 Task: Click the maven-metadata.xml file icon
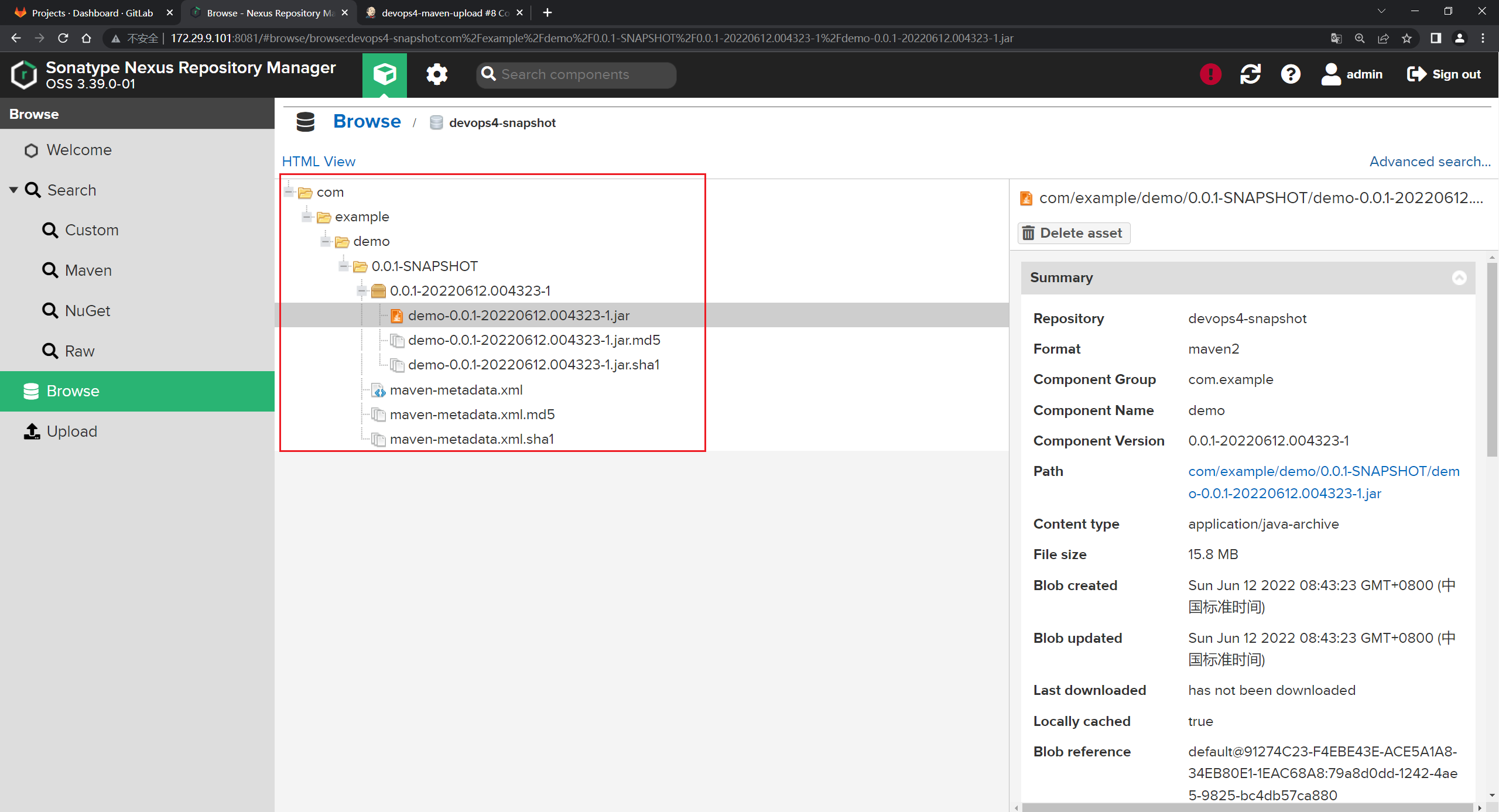(x=379, y=390)
